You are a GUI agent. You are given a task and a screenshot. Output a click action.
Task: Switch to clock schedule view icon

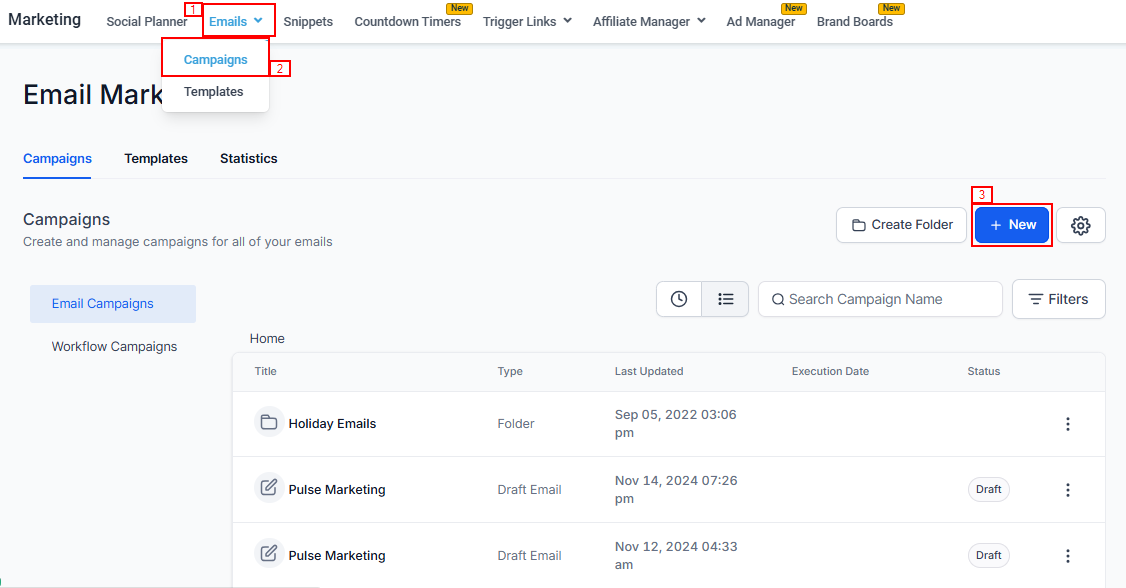pyautogui.click(x=679, y=299)
